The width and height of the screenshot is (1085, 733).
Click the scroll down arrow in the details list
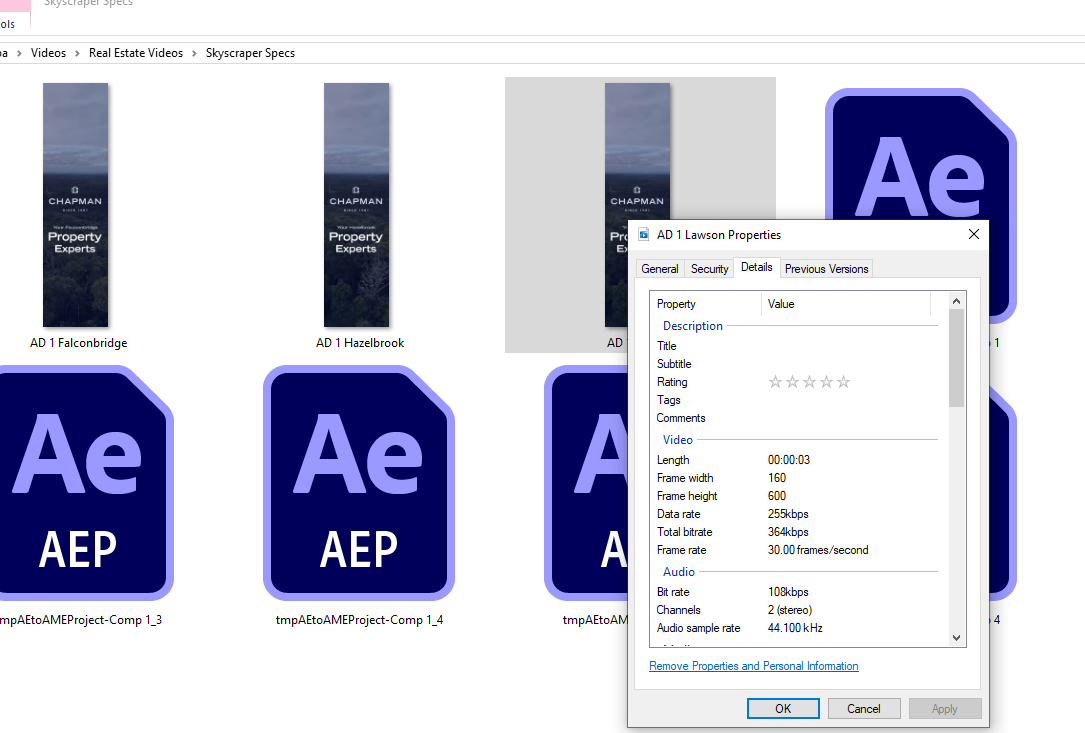(x=957, y=638)
